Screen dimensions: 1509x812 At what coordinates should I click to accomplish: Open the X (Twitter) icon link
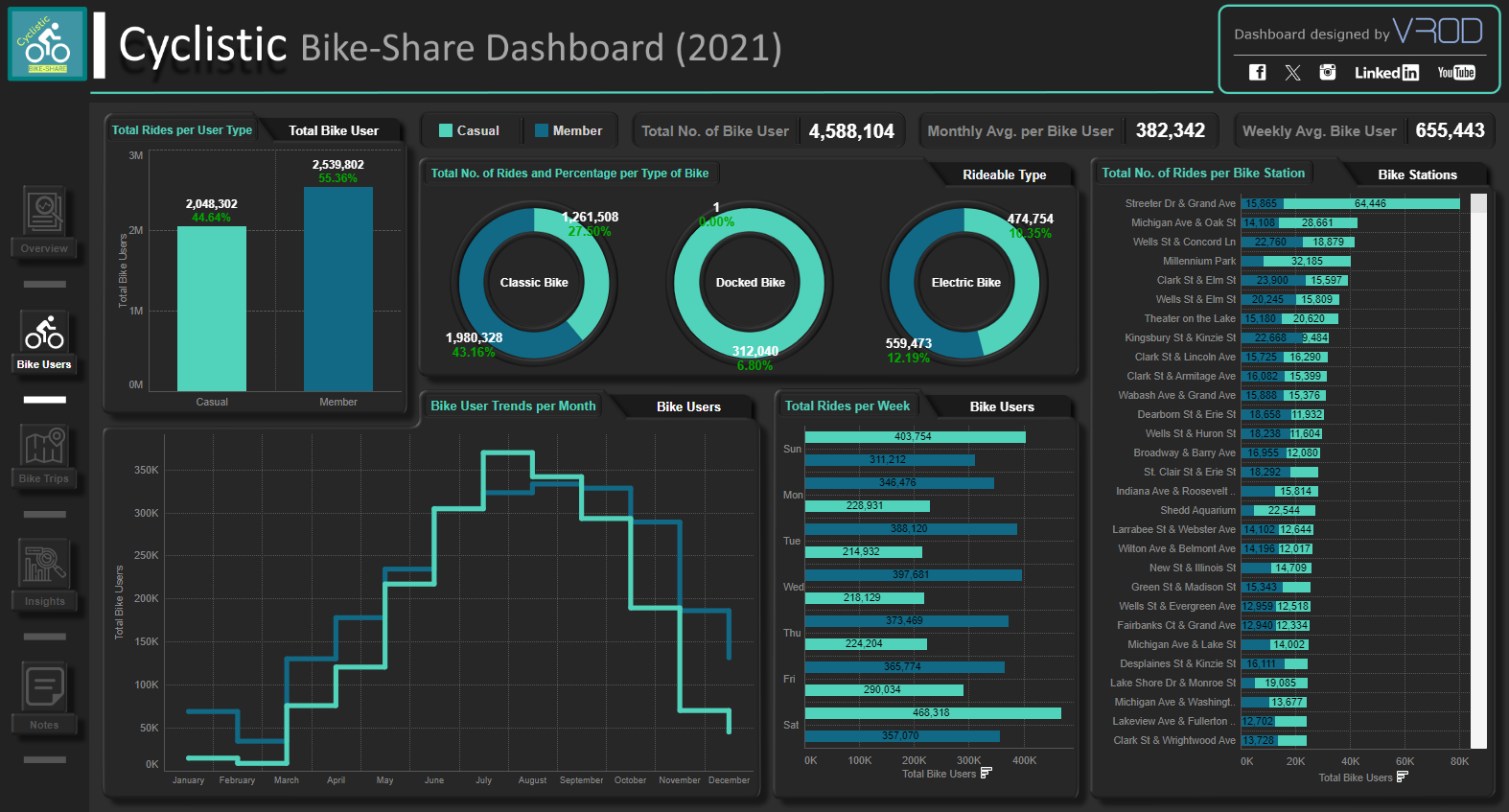point(1292,72)
